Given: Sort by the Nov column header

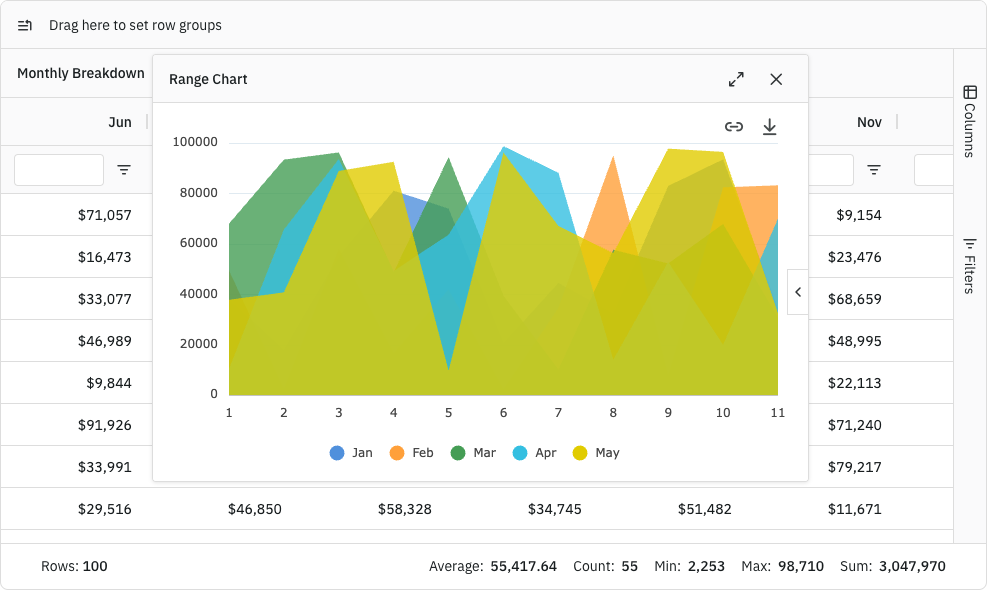Looking at the screenshot, I should [868, 122].
